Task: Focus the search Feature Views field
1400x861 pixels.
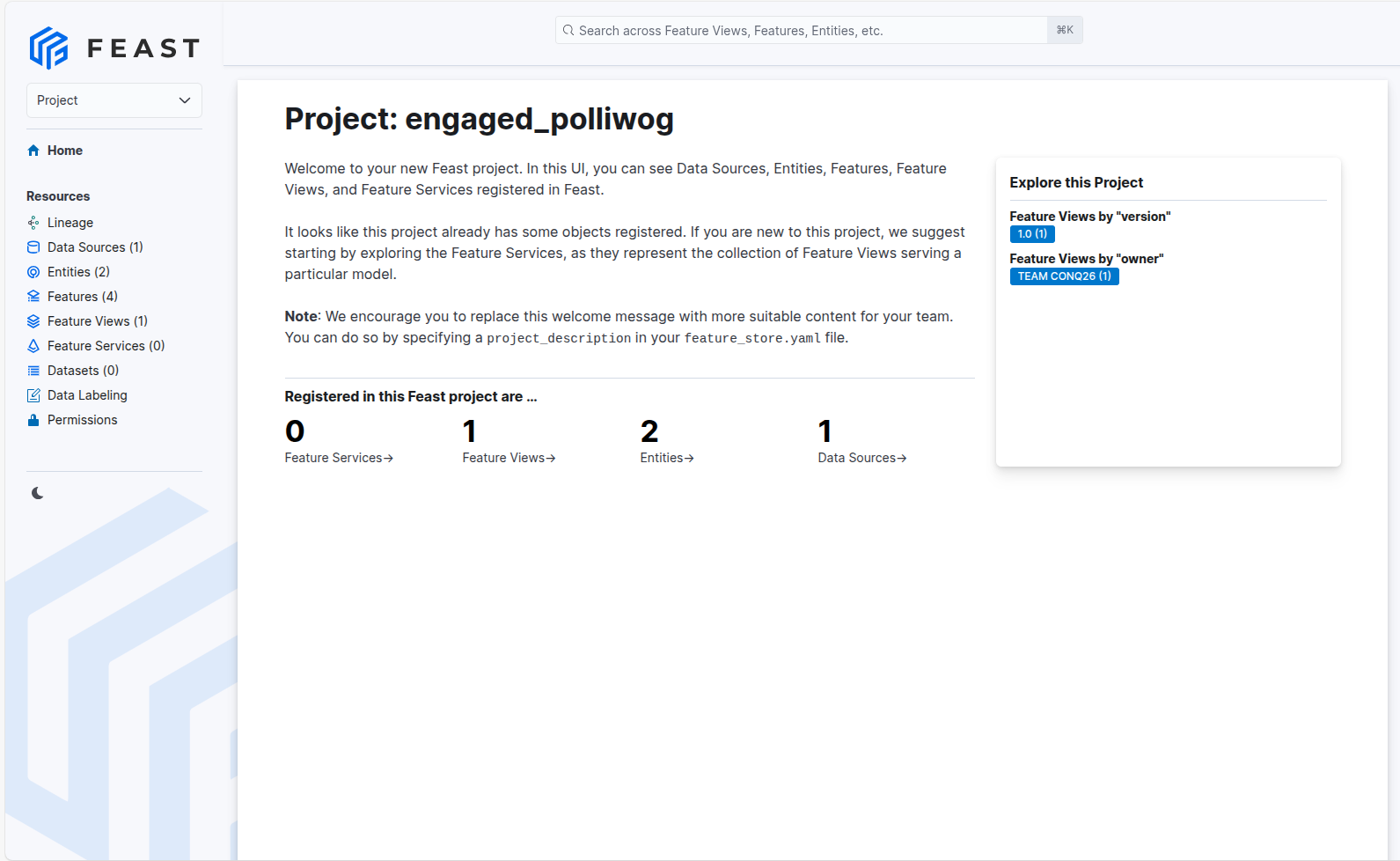Action: pos(810,31)
